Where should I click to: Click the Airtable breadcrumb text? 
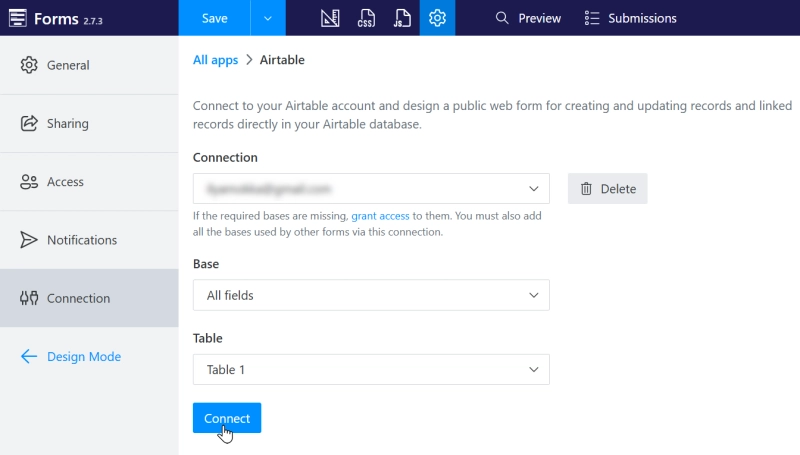(282, 60)
